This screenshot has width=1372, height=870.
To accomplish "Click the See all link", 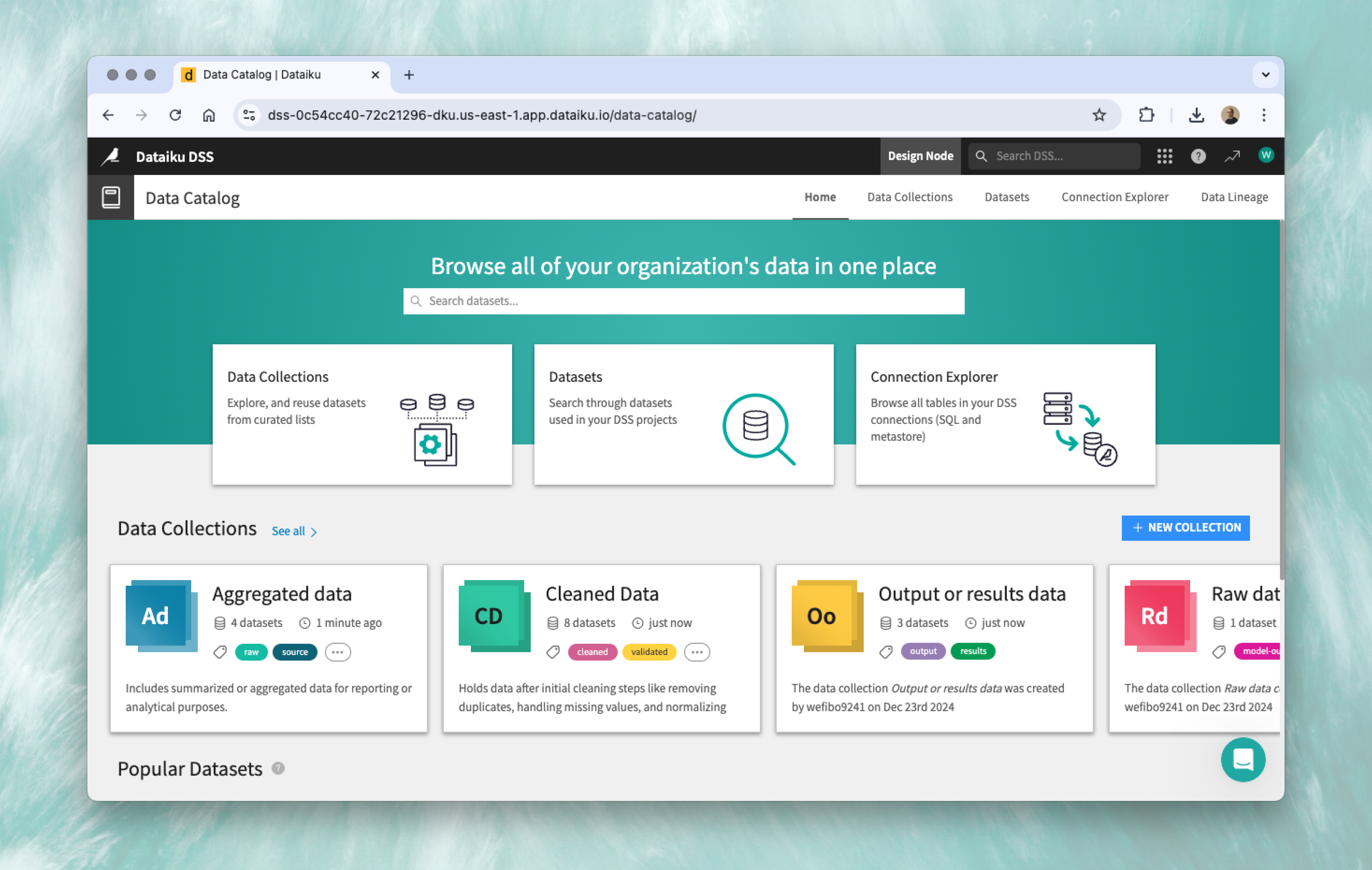I will point(294,532).
